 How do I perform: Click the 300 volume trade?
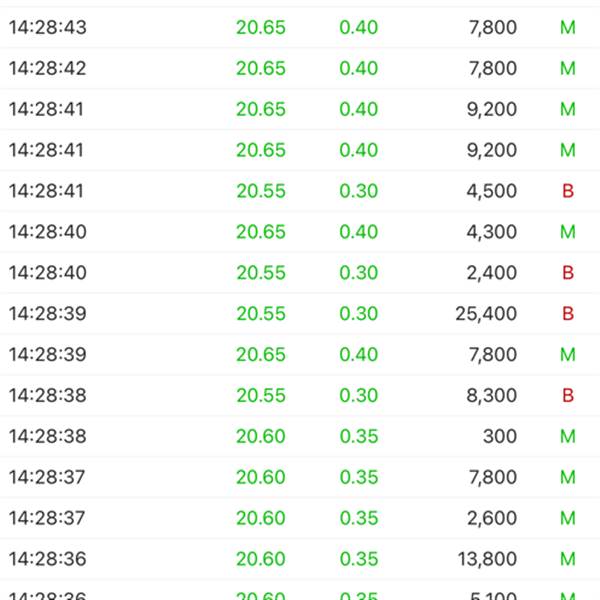(502, 437)
